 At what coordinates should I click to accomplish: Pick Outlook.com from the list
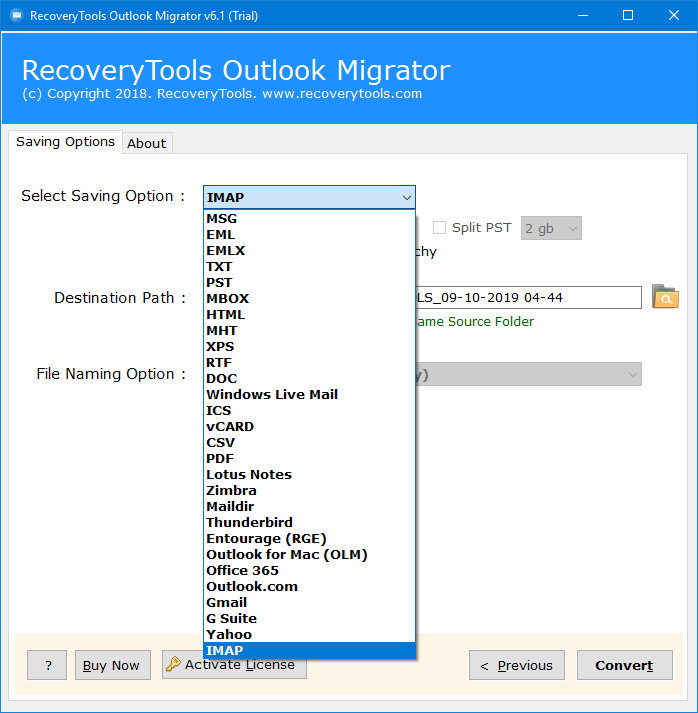309,587
